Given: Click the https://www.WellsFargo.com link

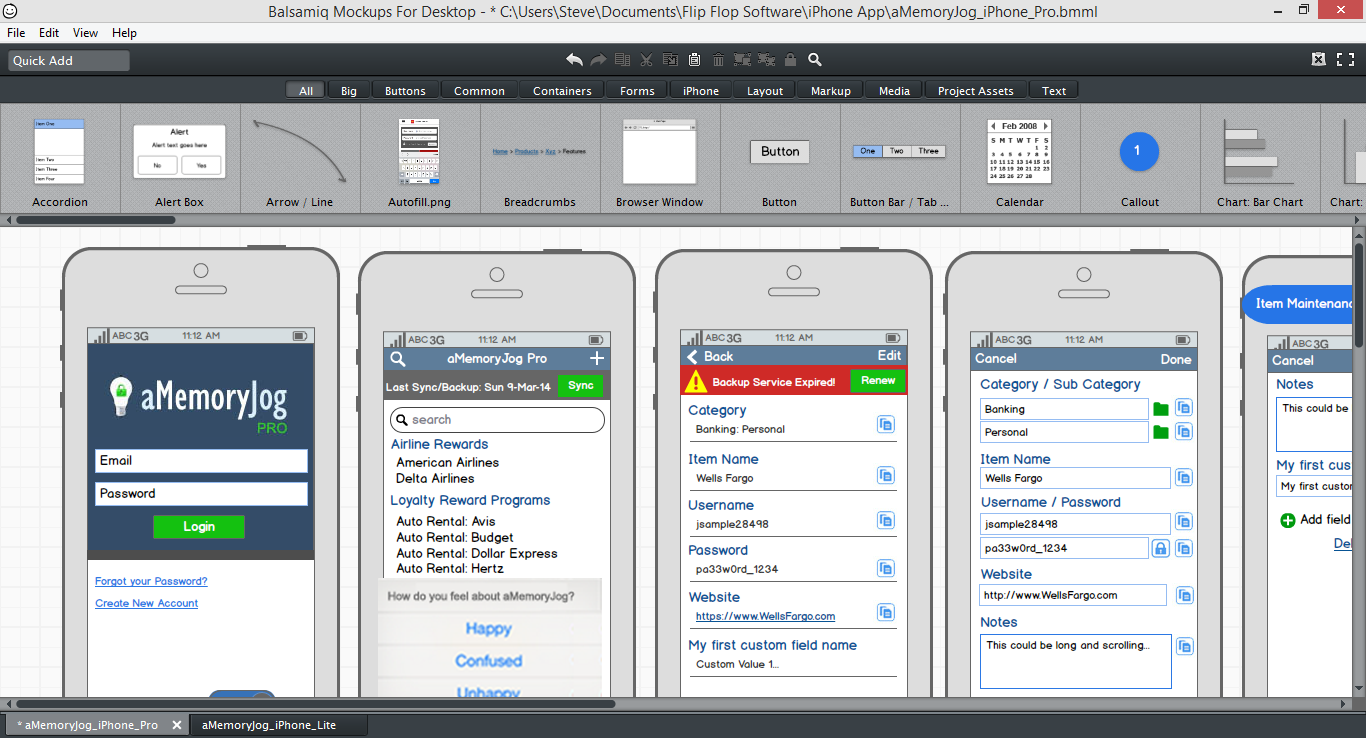Looking at the screenshot, I should [x=765, y=616].
